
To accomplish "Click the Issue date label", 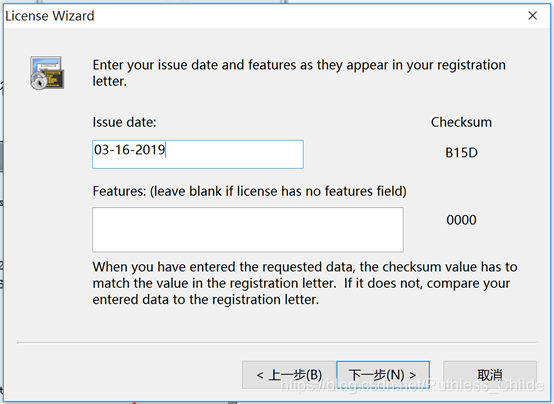I will pyautogui.click(x=124, y=122).
